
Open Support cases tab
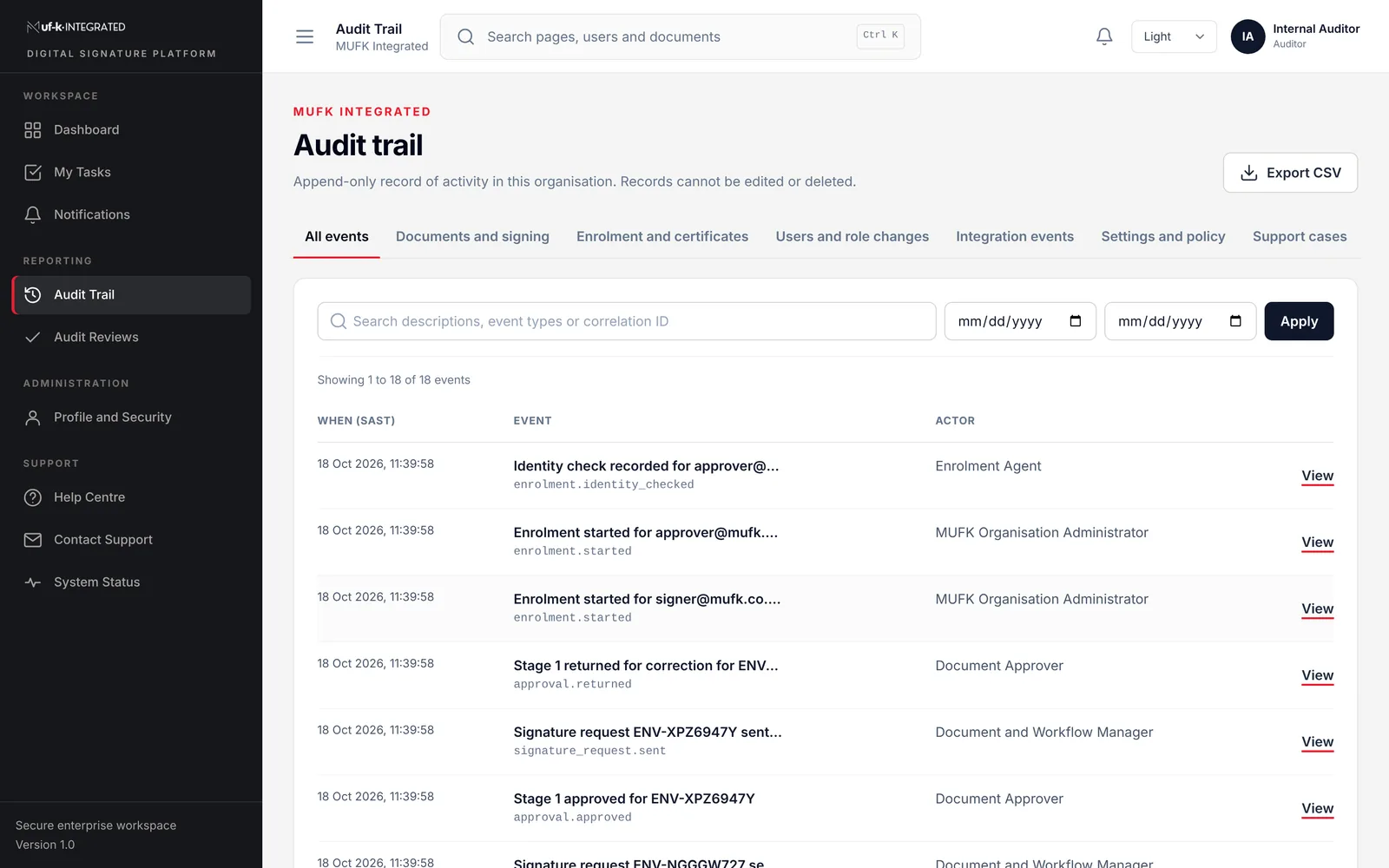point(1300,236)
